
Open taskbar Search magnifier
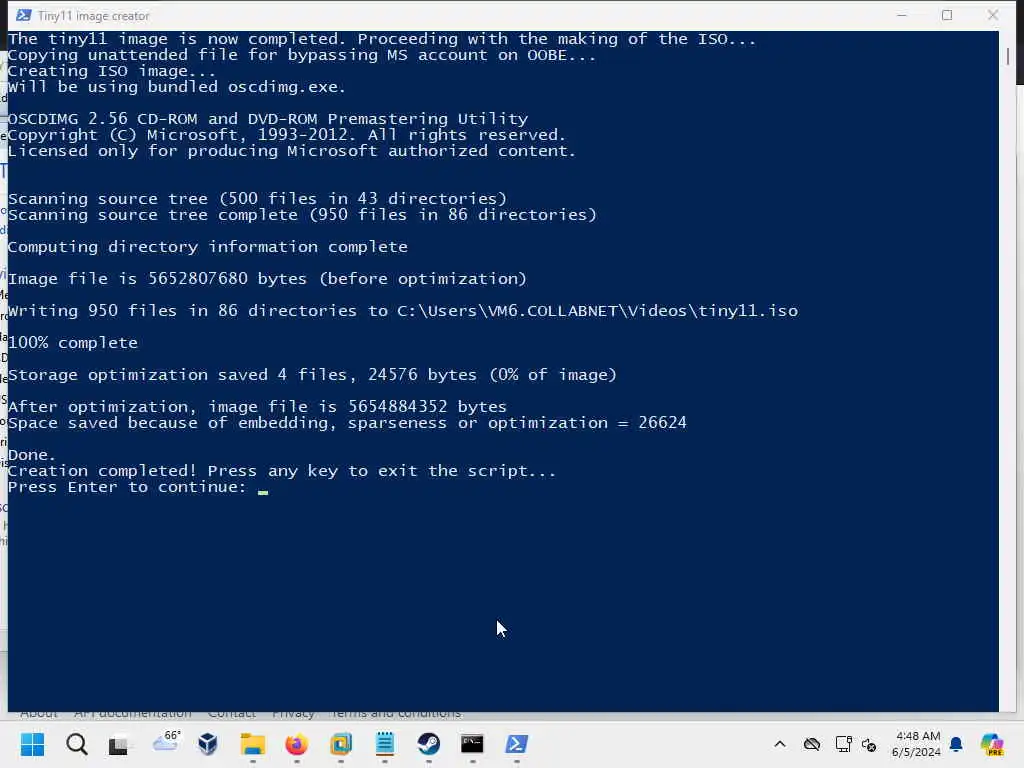point(76,744)
